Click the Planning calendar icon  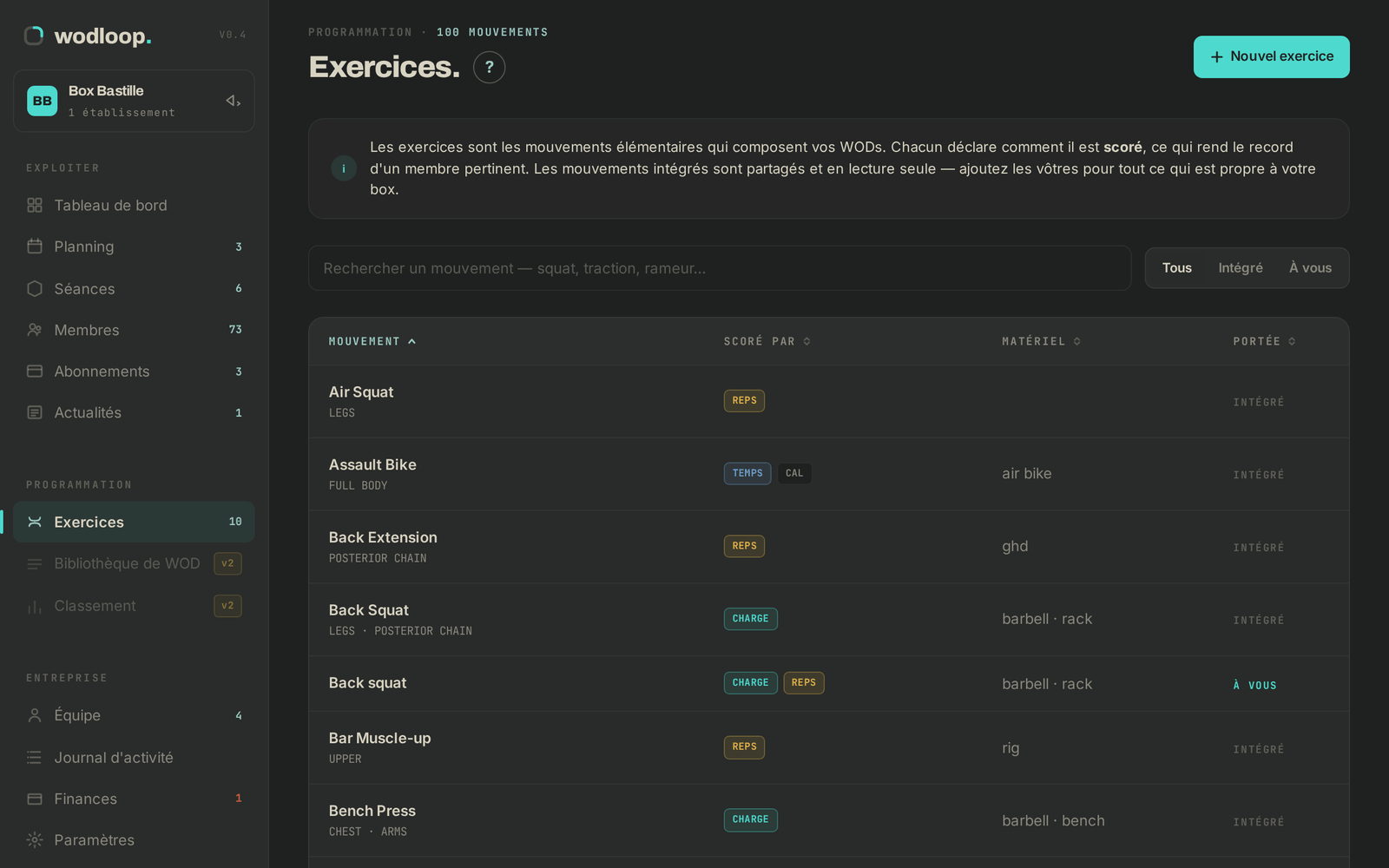(x=35, y=247)
